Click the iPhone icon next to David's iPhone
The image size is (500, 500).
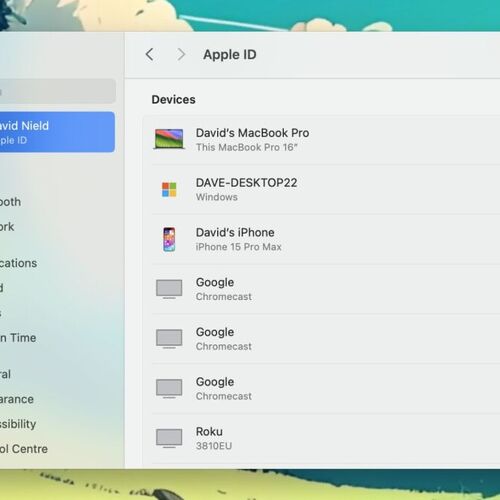pos(169,239)
